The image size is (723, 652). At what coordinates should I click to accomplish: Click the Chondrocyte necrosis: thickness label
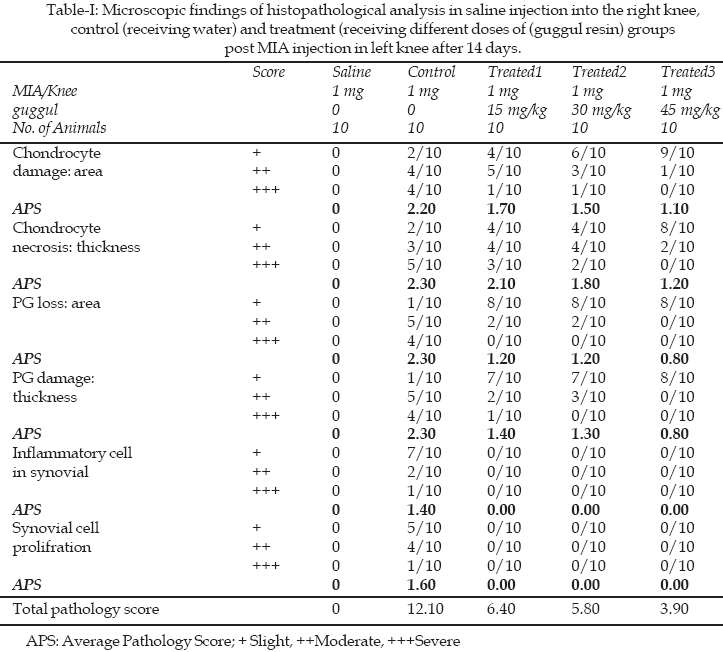point(76,237)
